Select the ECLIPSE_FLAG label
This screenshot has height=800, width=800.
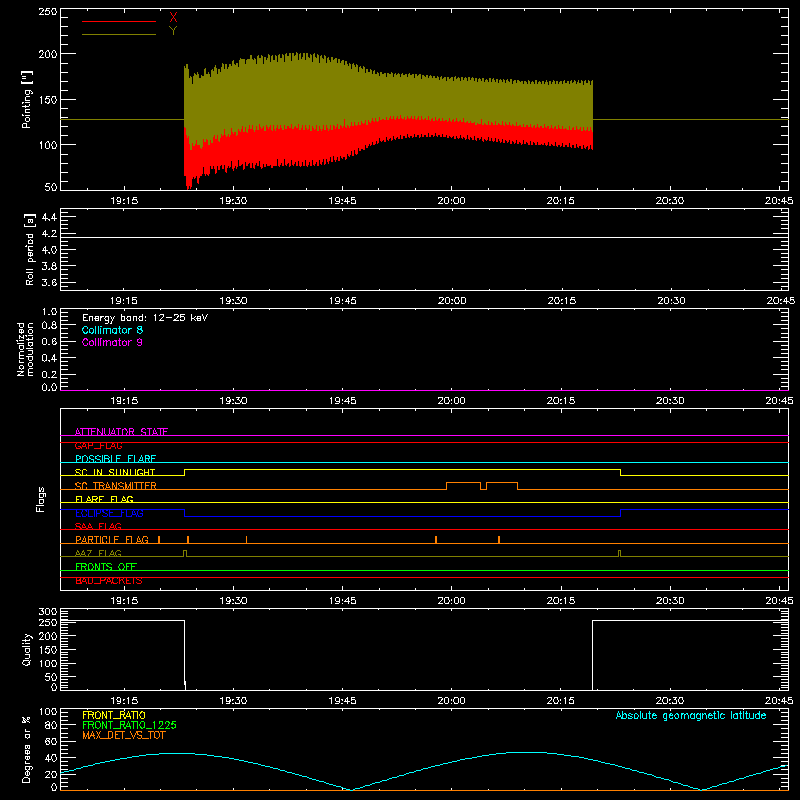pos(109,513)
